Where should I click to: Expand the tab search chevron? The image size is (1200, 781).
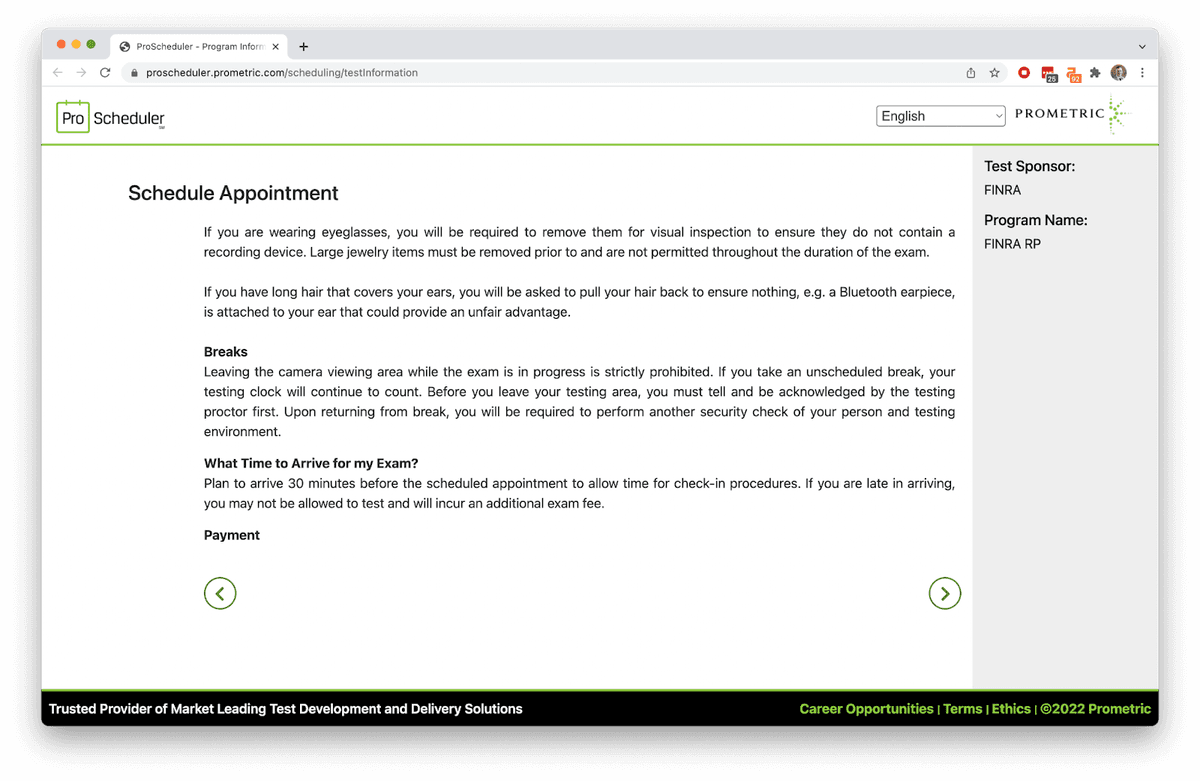pyautogui.click(x=1142, y=46)
